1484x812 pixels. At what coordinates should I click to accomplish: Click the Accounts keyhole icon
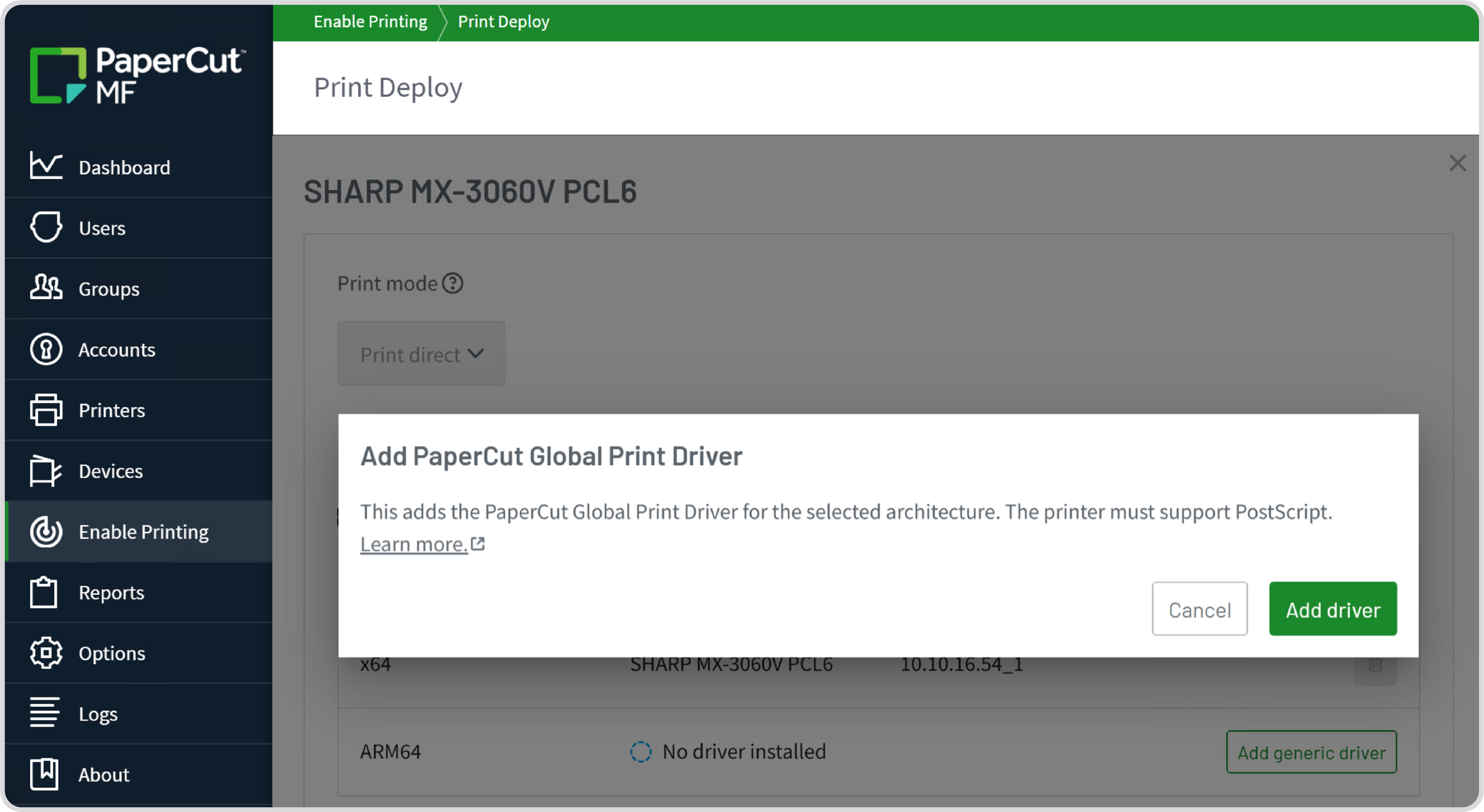(x=46, y=349)
